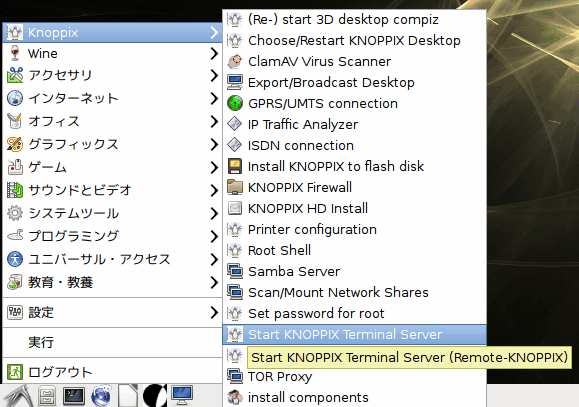Viewport: 579px width, 407px height.
Task: Expand the インターネット submenu arrow
Action: (x=214, y=98)
